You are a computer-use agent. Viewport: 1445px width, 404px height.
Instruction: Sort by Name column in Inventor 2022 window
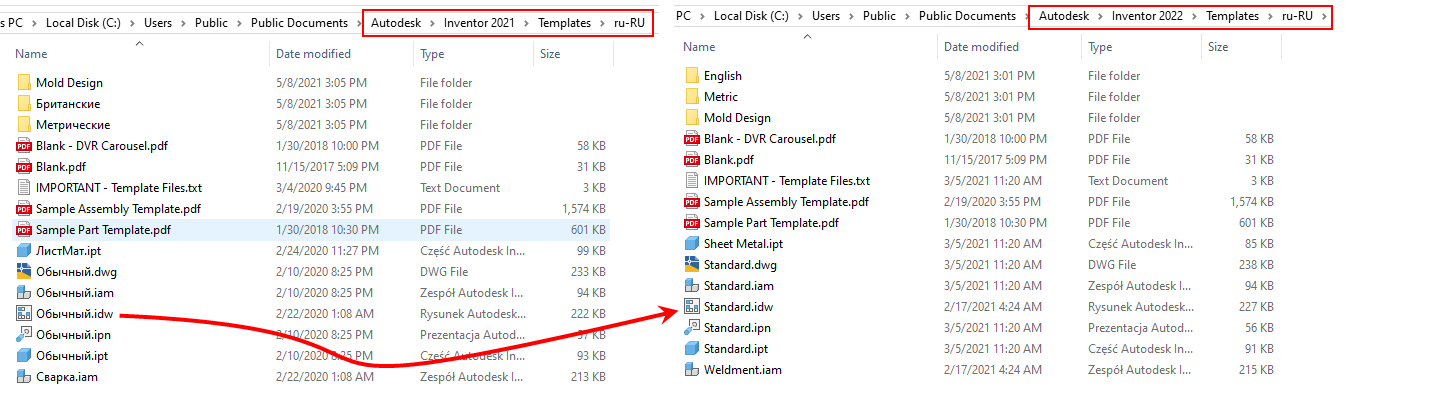[x=699, y=47]
